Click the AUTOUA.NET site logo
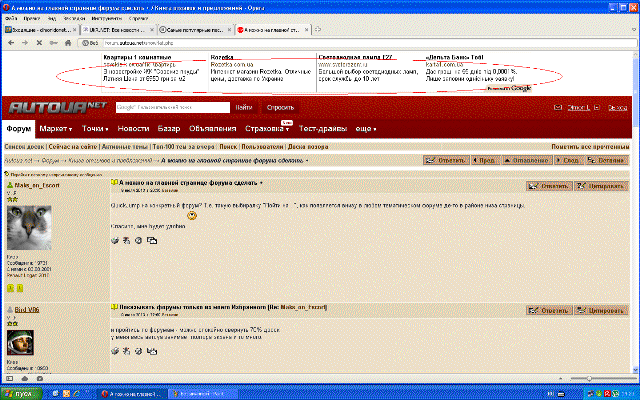This screenshot has height=400, width=640. pyautogui.click(x=58, y=107)
